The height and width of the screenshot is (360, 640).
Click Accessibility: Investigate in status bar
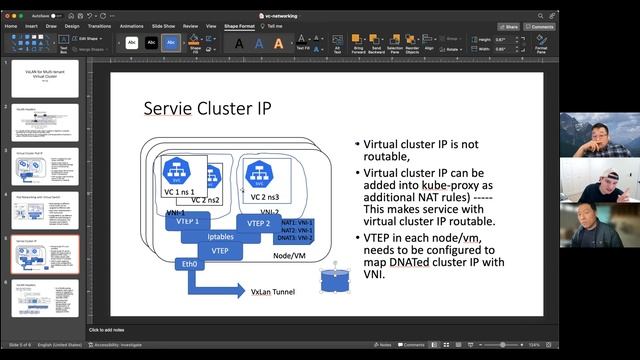pos(115,345)
